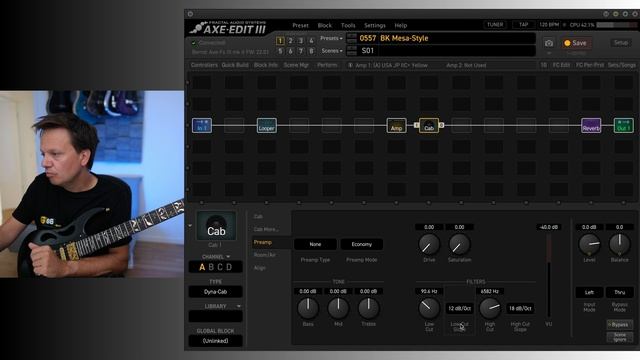Open the Channel dropdown arrow
640x360 pixels.
coord(228,257)
